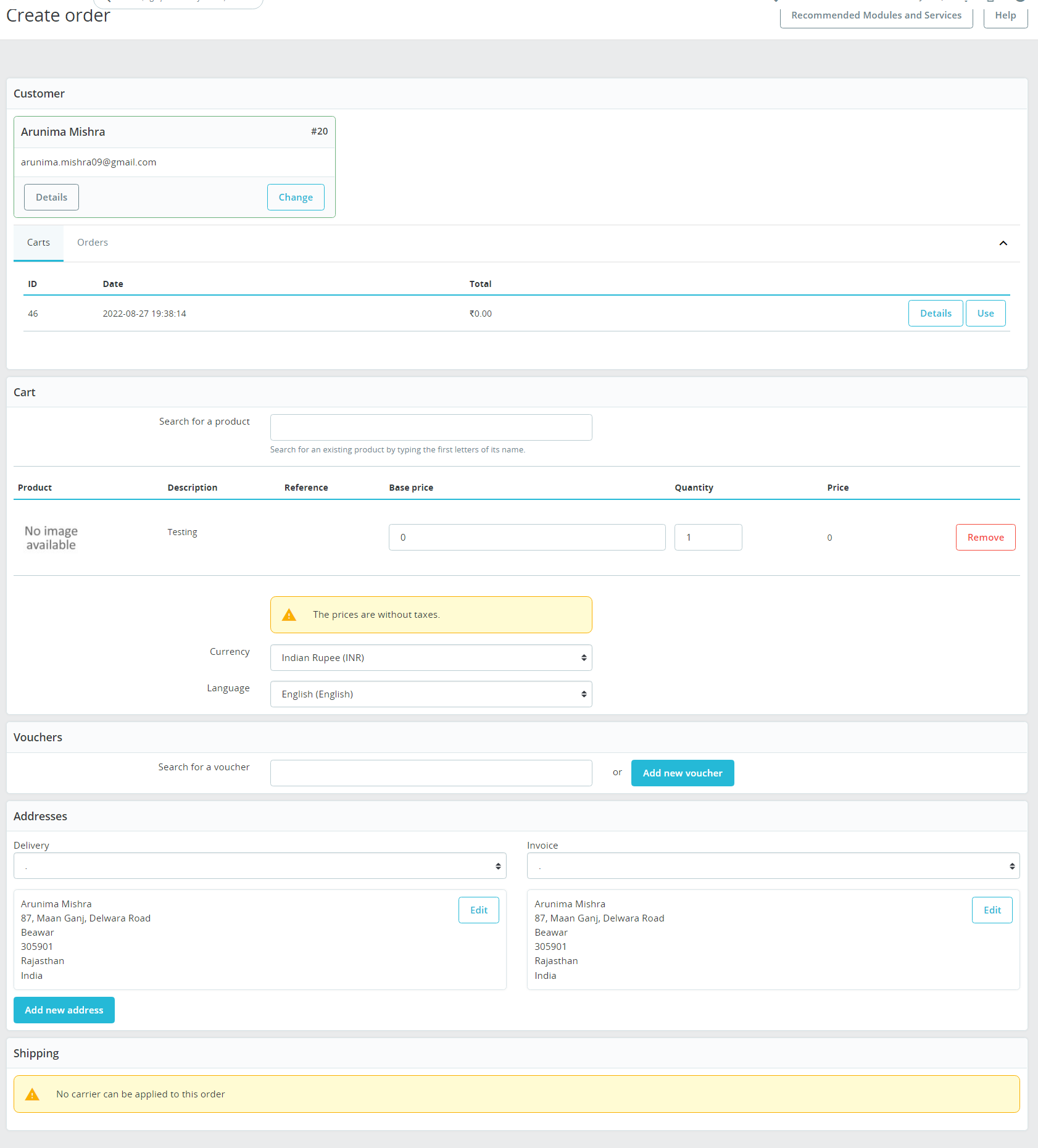Open the Language dropdown
The image size is (1038, 1148).
coord(431,694)
